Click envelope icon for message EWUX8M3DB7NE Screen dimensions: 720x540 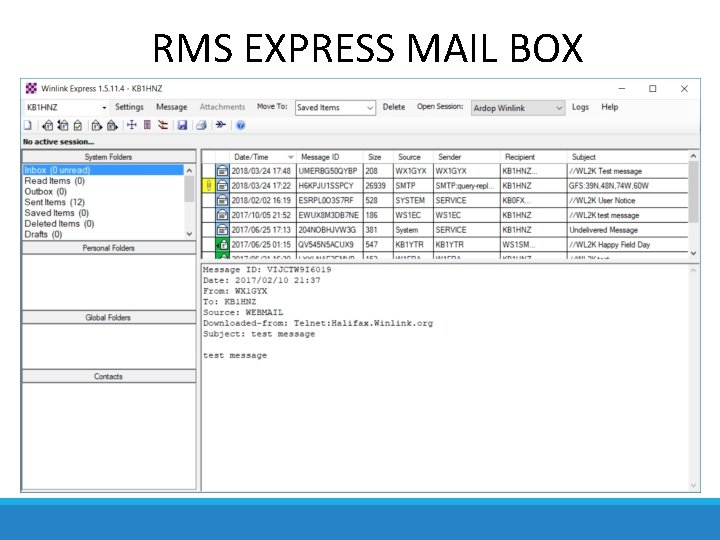(222, 215)
